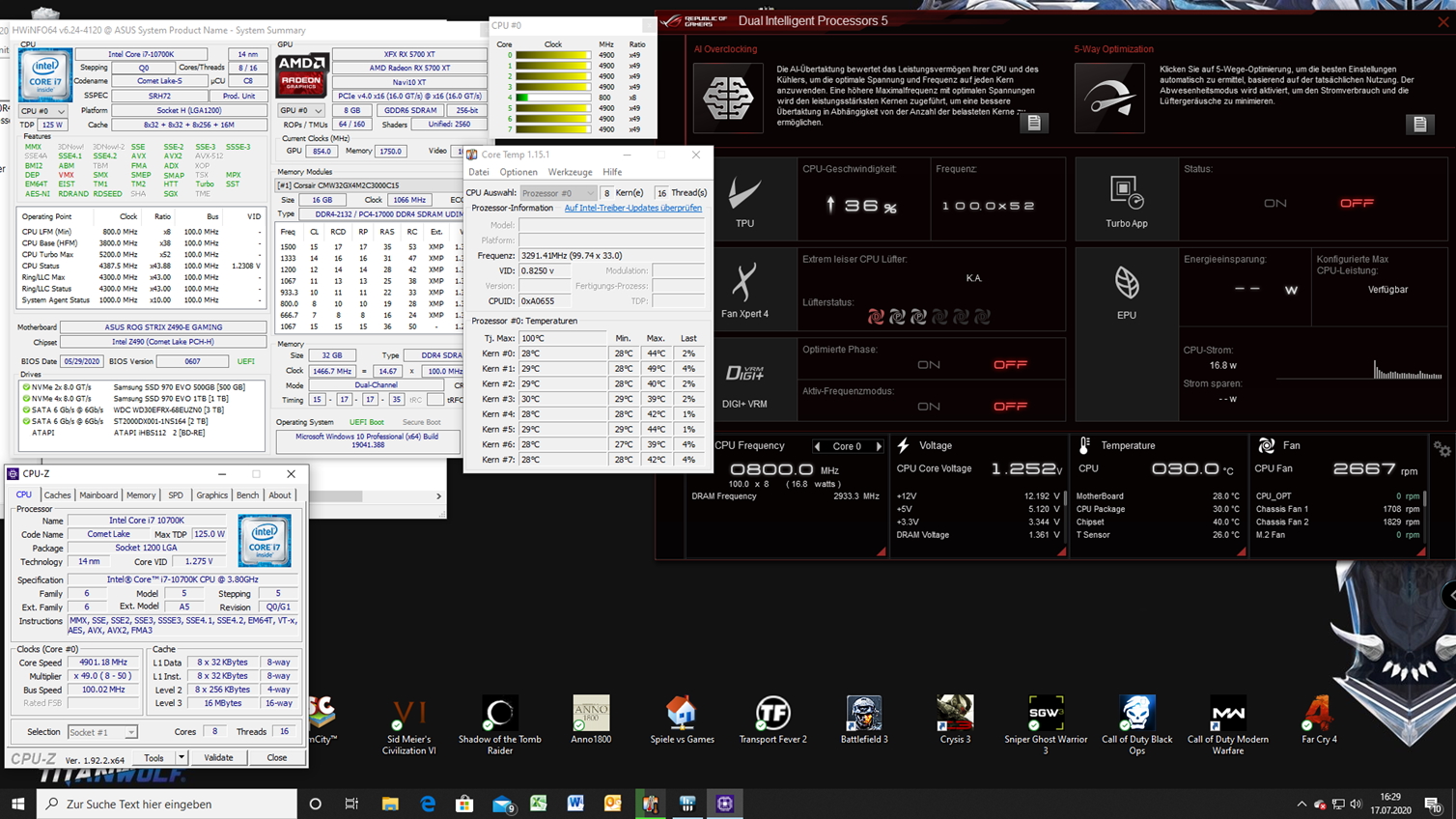Screen dimensions: 1456x819
Task: Open the monitor settings gear icon
Action: click(1442, 449)
